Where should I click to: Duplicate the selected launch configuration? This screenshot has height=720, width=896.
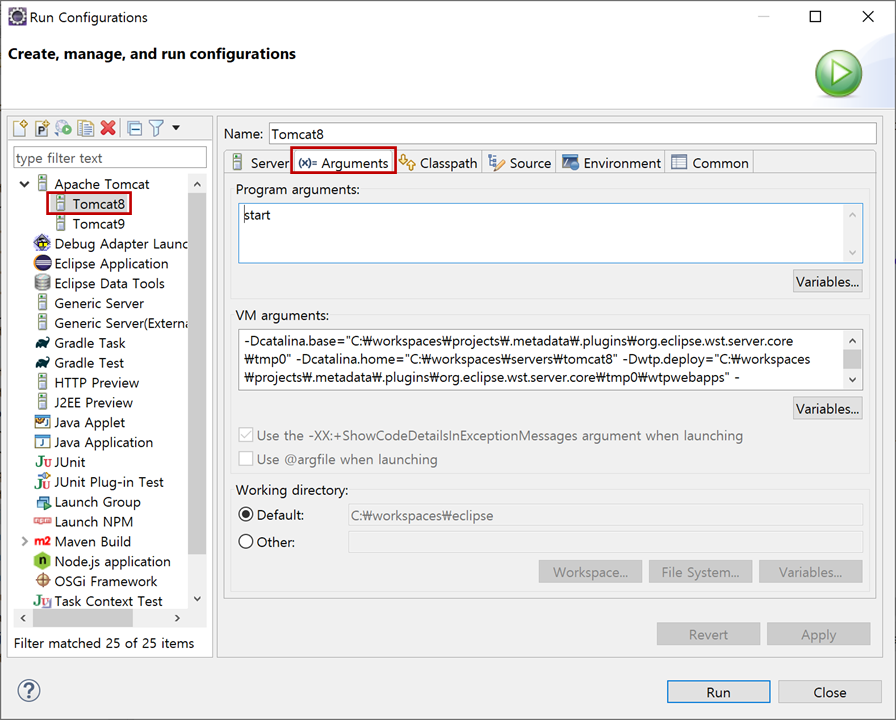pyautogui.click(x=86, y=128)
